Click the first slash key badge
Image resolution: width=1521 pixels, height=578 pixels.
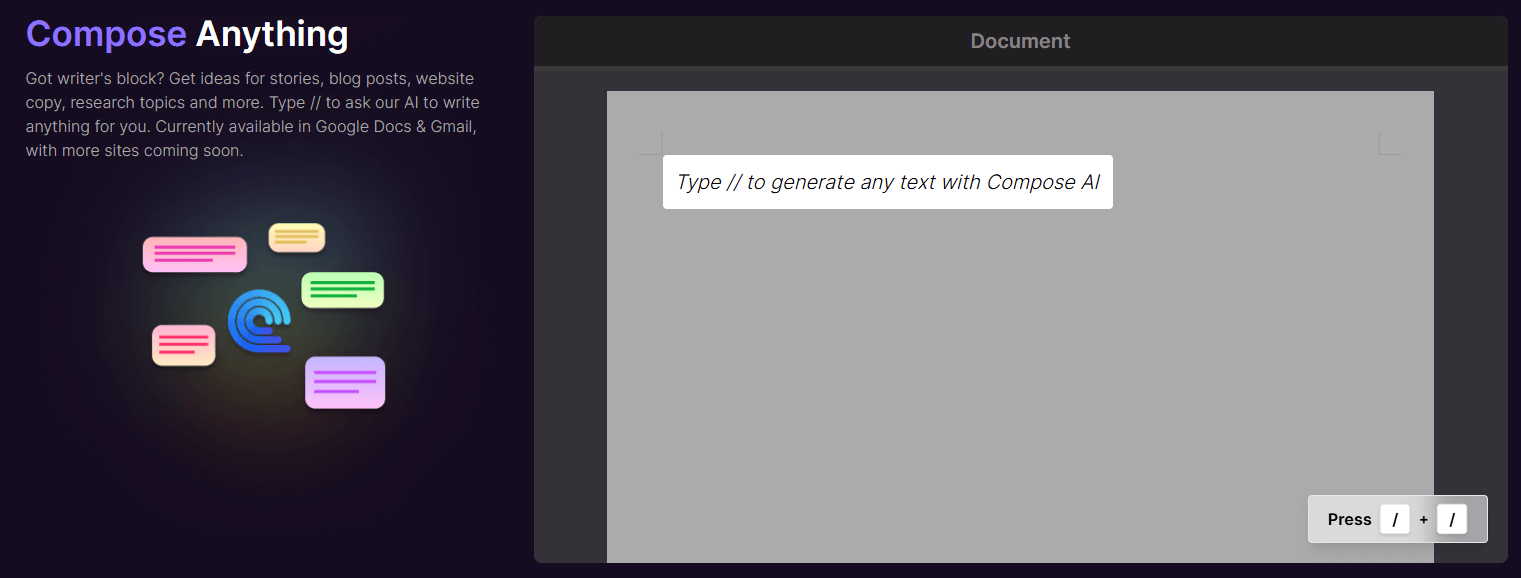point(1394,519)
